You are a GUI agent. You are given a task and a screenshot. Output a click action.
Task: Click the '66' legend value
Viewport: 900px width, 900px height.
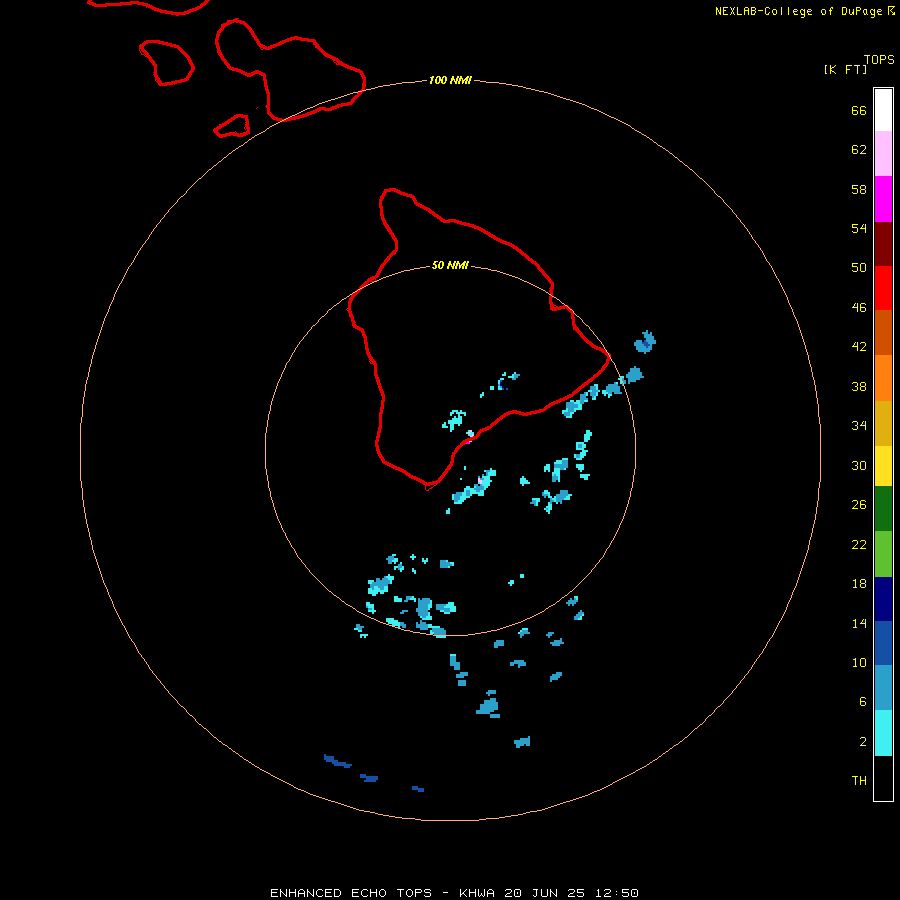[859, 110]
